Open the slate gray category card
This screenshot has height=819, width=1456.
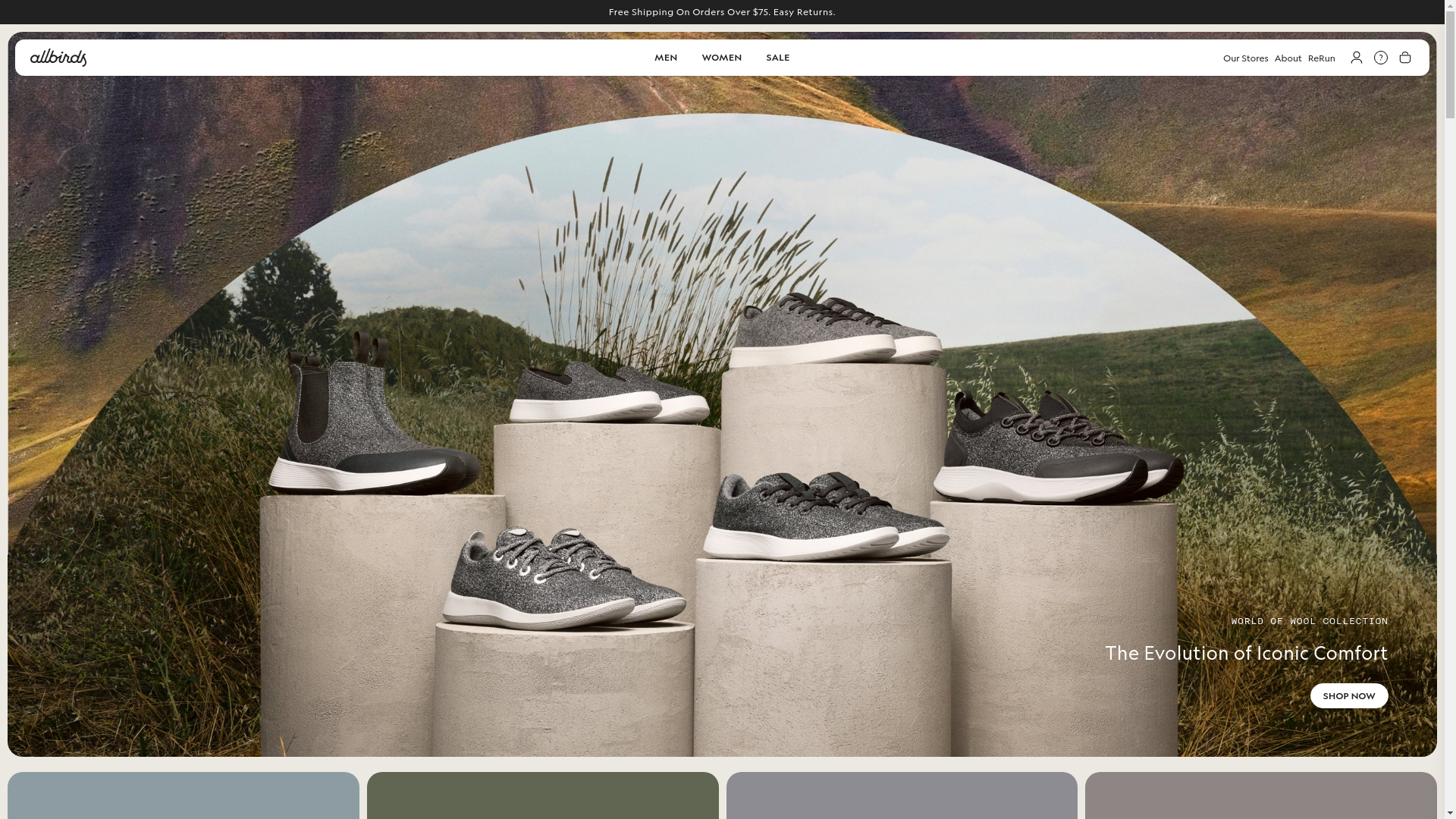pyautogui.click(x=902, y=795)
